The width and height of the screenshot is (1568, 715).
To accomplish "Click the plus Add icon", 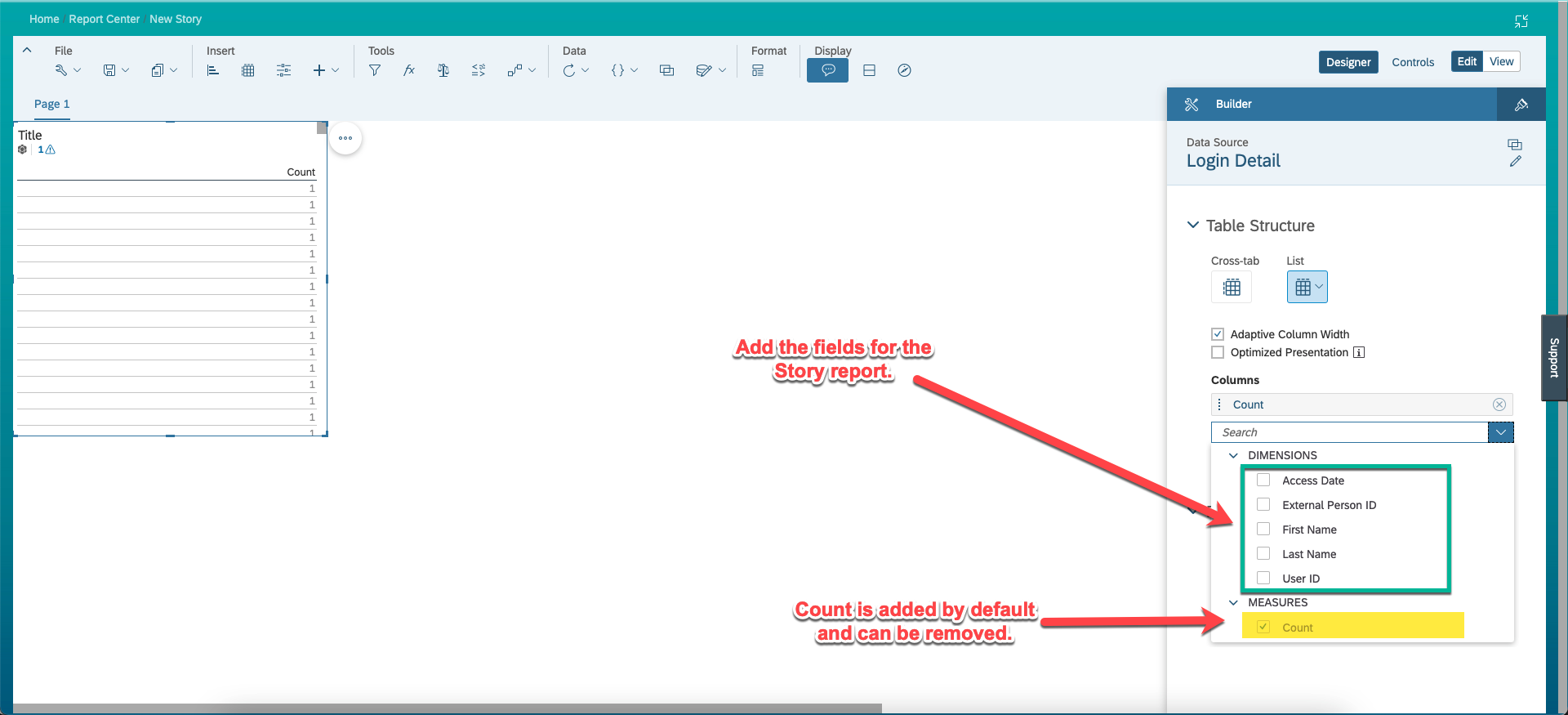I will coord(319,70).
